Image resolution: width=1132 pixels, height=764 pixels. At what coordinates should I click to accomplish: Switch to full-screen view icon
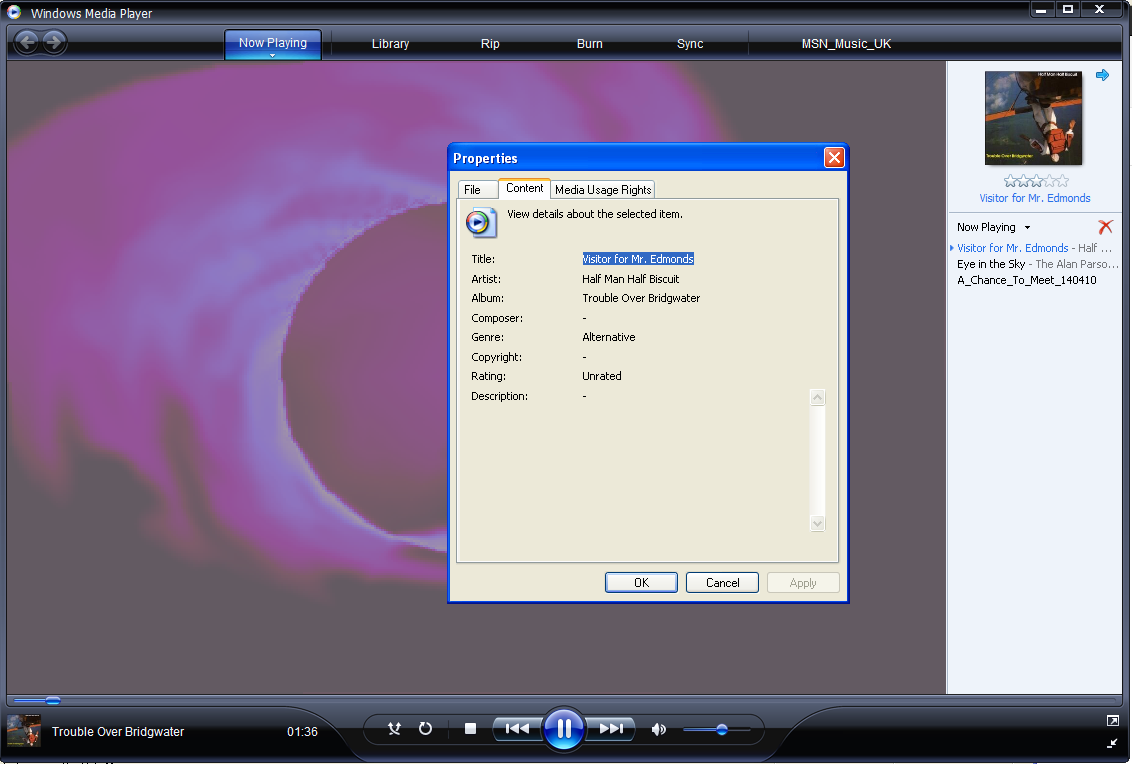point(1113,721)
